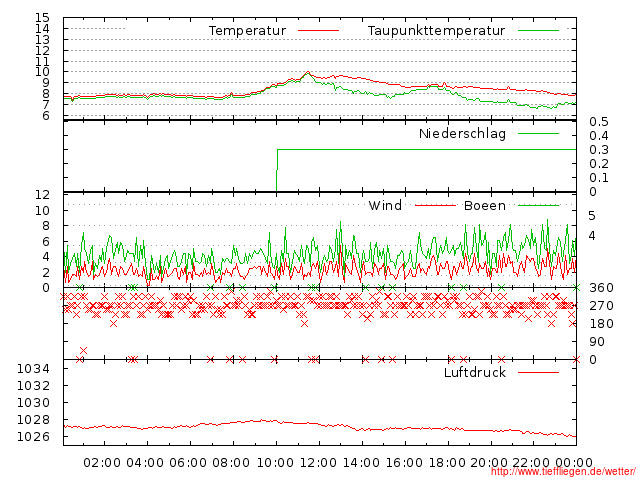
Task: Click the 6 temperature axis value
Action: [x=46, y=116]
